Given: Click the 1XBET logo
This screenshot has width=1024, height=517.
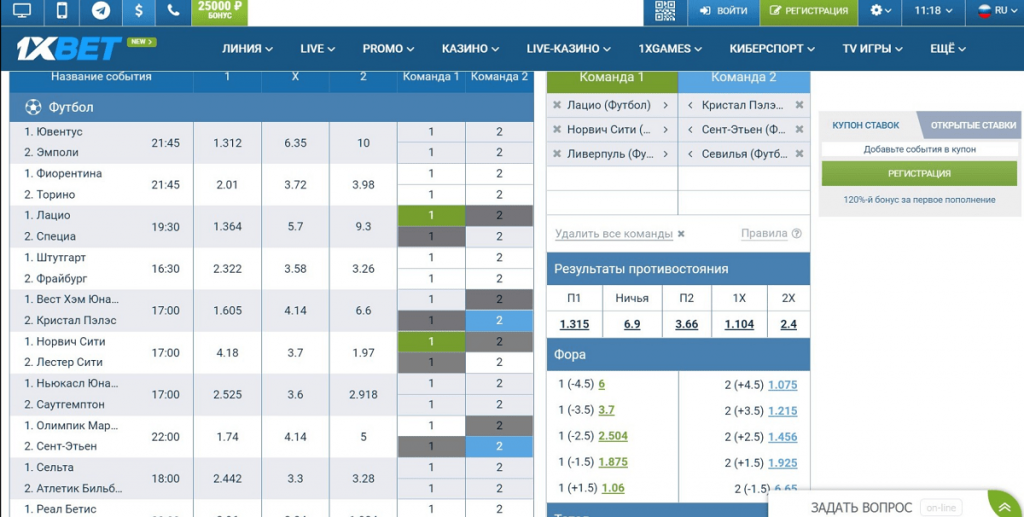Looking at the screenshot, I should coord(68,48).
